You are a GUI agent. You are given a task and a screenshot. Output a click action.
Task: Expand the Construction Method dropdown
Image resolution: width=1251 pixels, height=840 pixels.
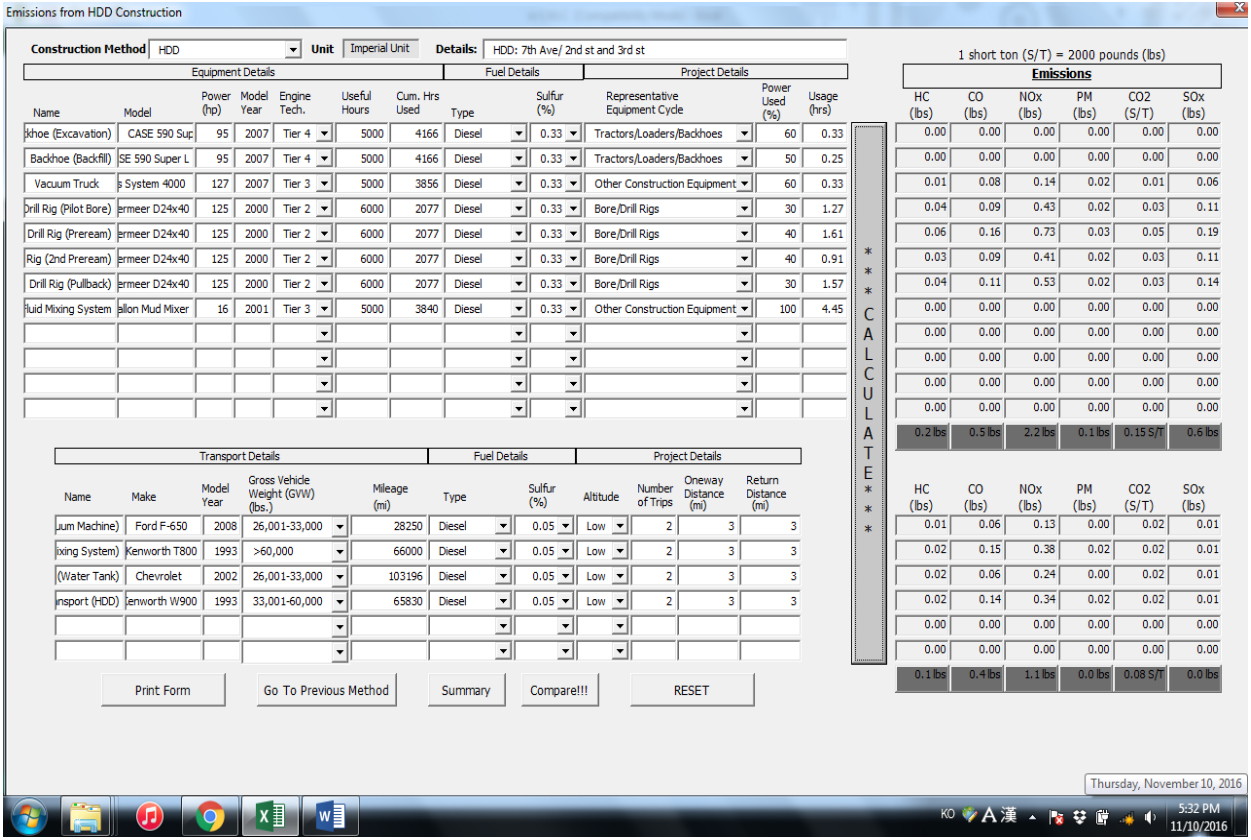pos(293,50)
